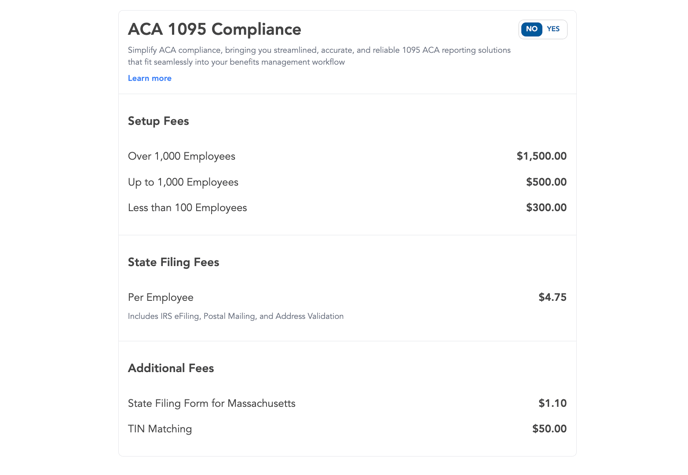Select the Less than 100 Employees row
This screenshot has height=475, width=688.
[347, 207]
